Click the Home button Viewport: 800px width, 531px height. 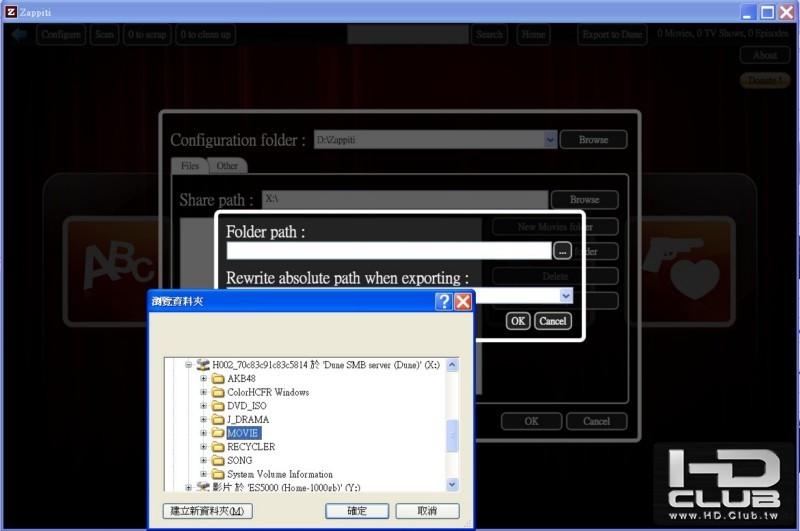pyautogui.click(x=533, y=35)
